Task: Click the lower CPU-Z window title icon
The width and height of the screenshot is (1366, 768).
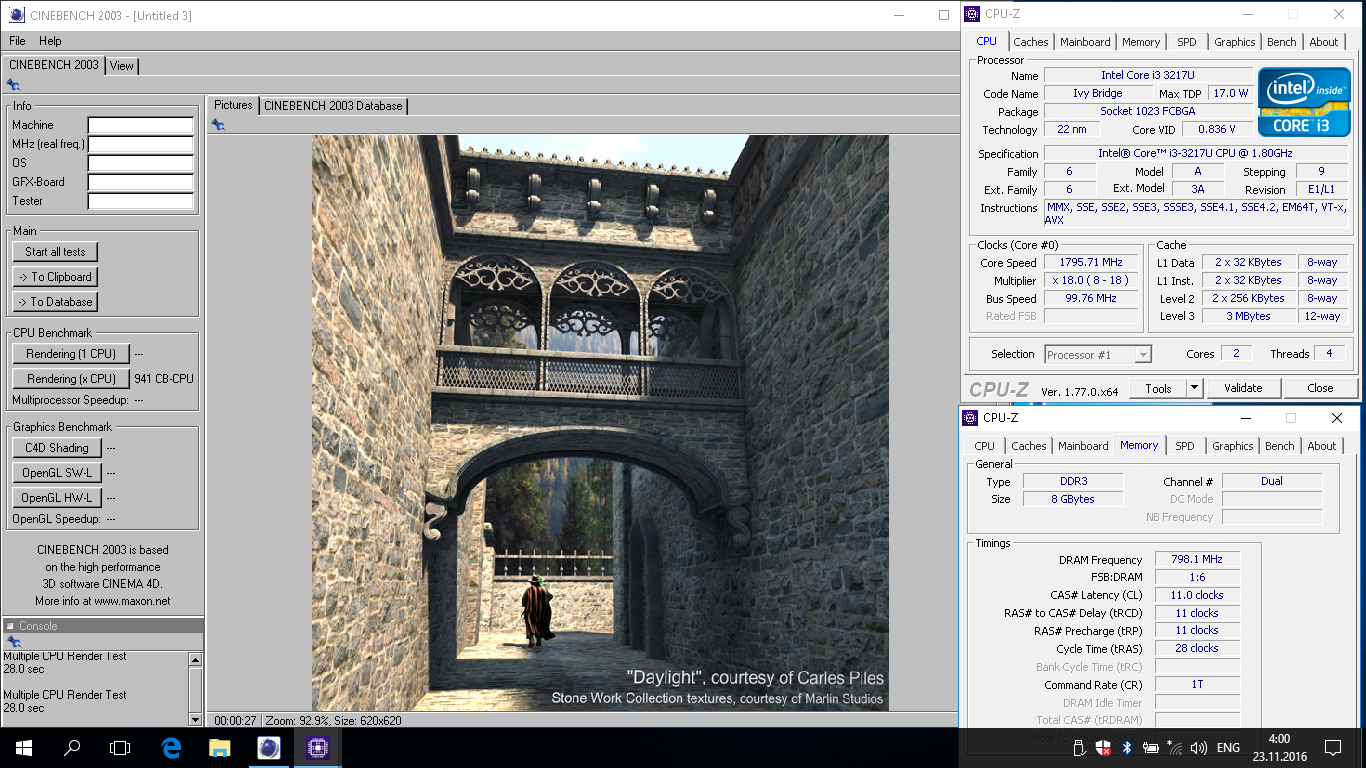Action: pyautogui.click(x=969, y=418)
